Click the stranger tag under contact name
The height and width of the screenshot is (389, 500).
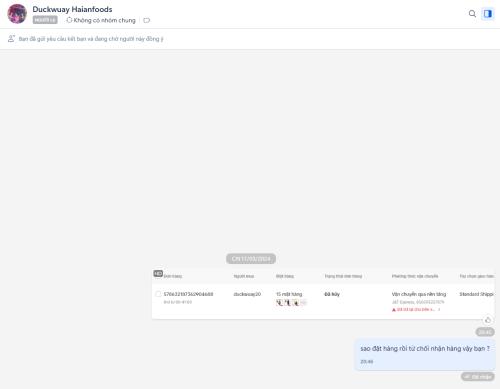tap(45, 20)
